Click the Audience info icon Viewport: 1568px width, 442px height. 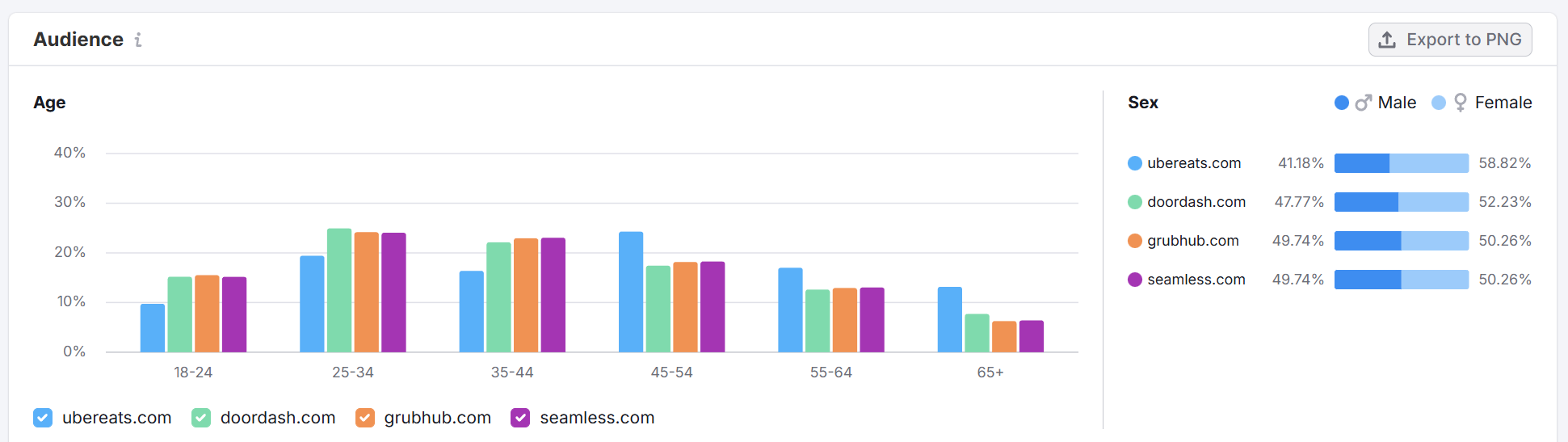(x=138, y=40)
